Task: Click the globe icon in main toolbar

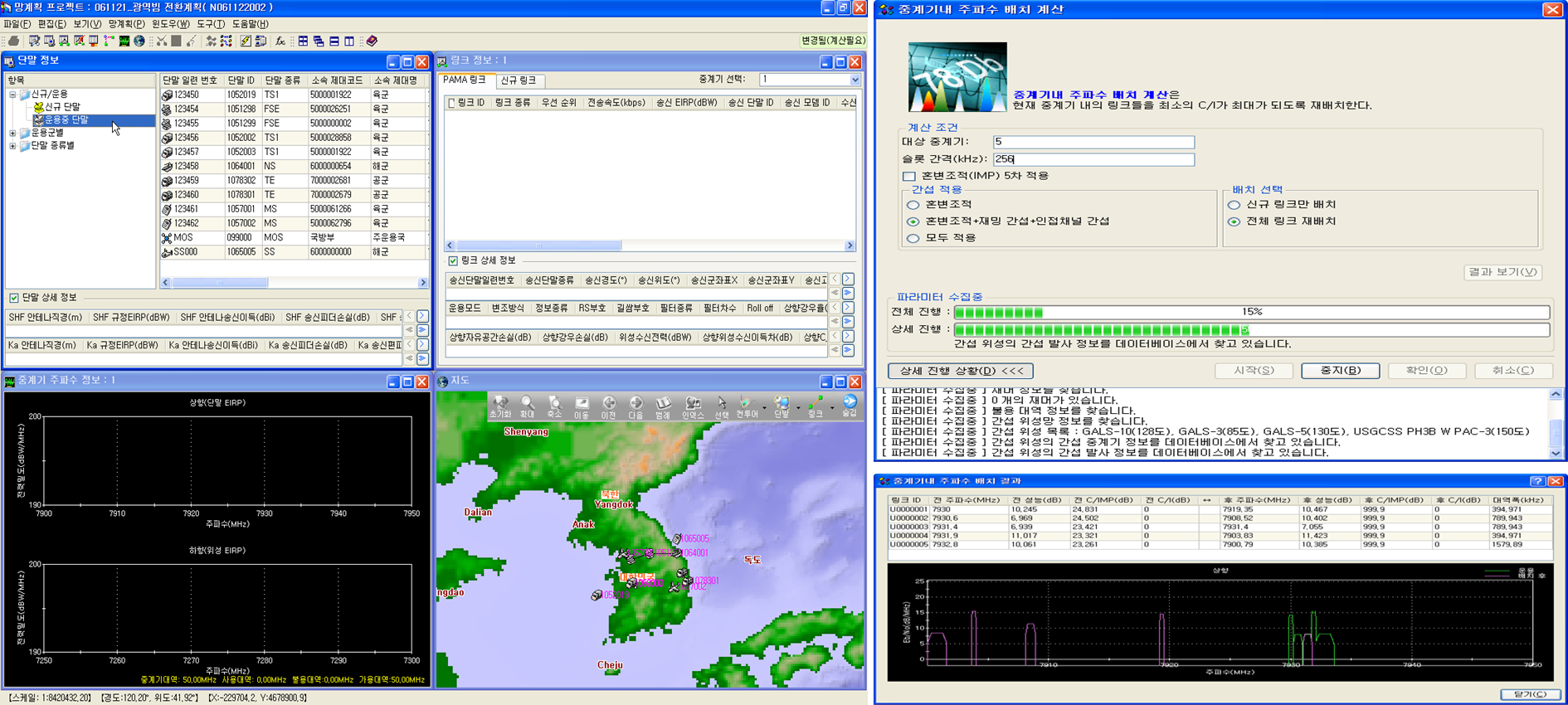Action: click(x=139, y=41)
